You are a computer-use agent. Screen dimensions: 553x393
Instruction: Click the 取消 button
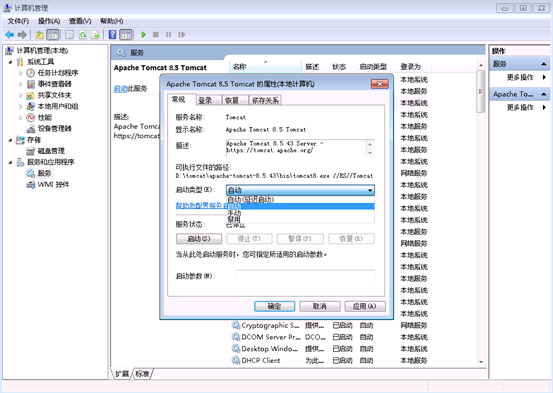[320, 306]
